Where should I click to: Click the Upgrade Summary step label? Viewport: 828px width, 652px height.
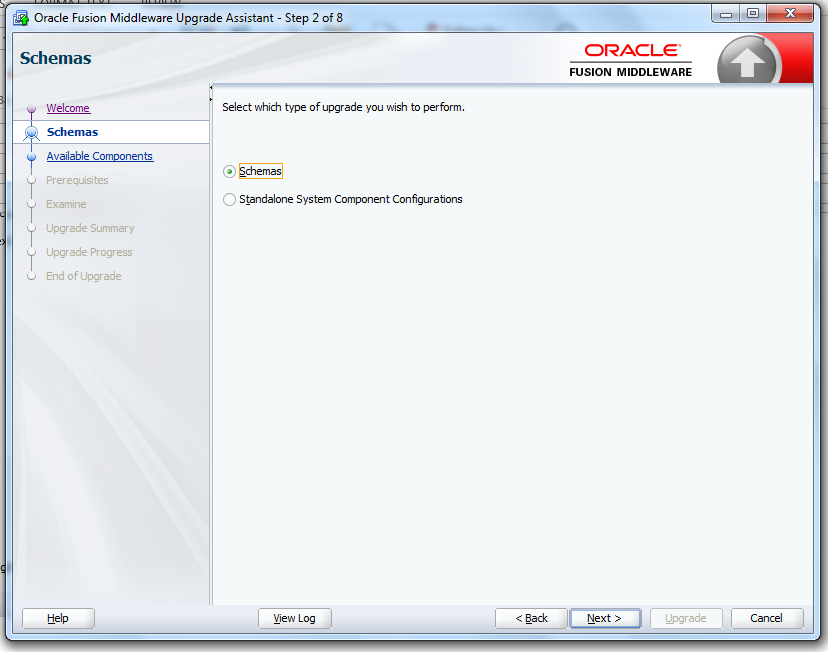tap(90, 229)
